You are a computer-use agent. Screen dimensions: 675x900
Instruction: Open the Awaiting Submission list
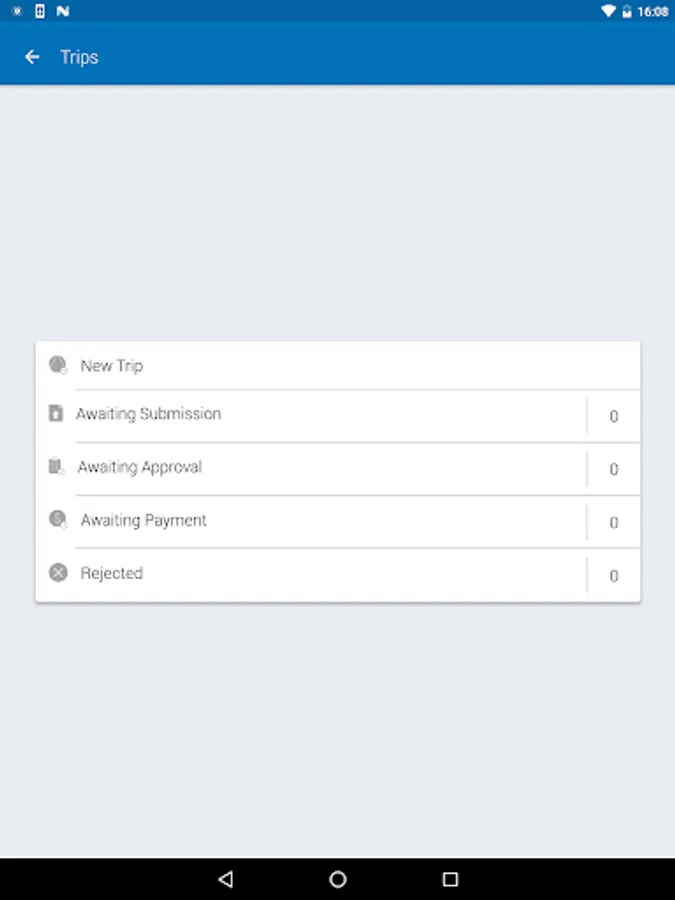(x=149, y=414)
